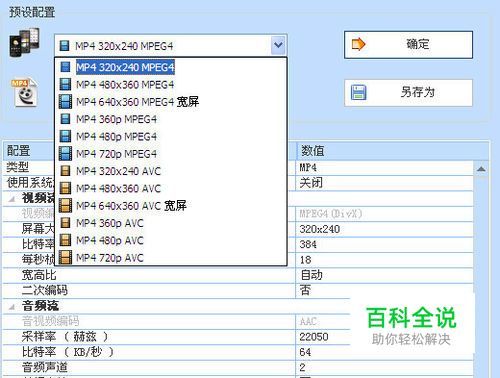This screenshot has width=500, height=378.
Task: Click the scrollbar up arrow in settings table
Action: [x=481, y=169]
